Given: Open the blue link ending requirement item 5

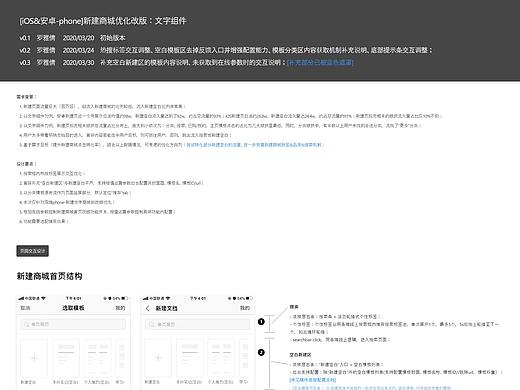Looking at the screenshot, I should click(254, 145).
